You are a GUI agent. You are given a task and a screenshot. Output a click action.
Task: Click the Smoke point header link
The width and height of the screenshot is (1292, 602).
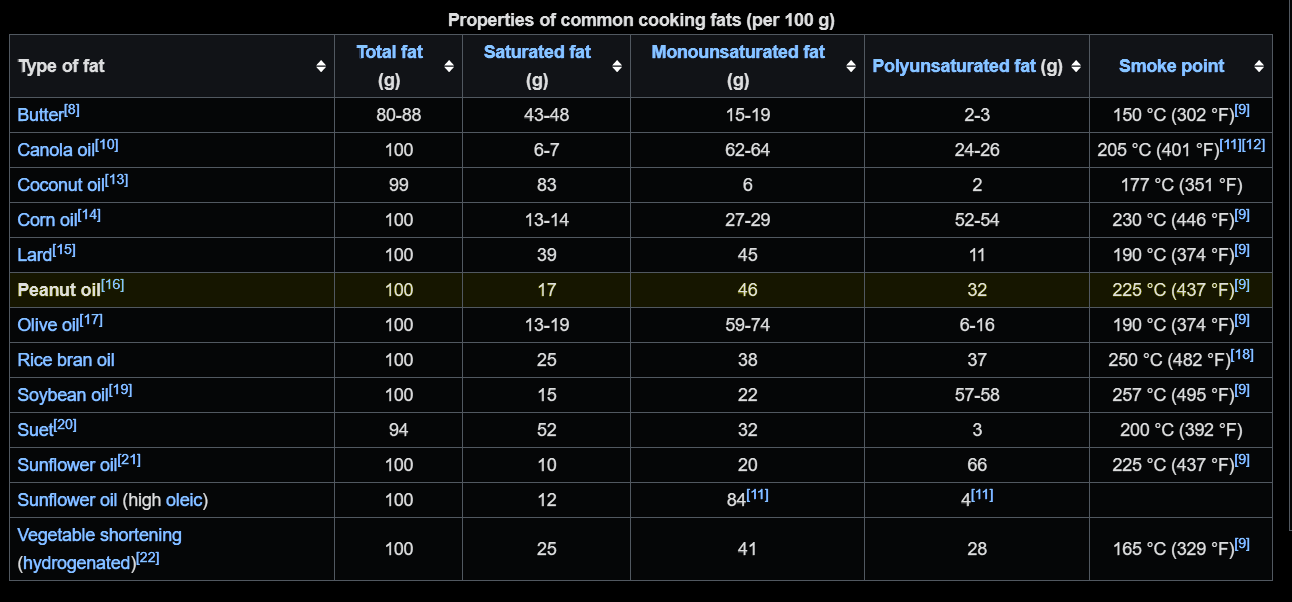[x=1171, y=66]
